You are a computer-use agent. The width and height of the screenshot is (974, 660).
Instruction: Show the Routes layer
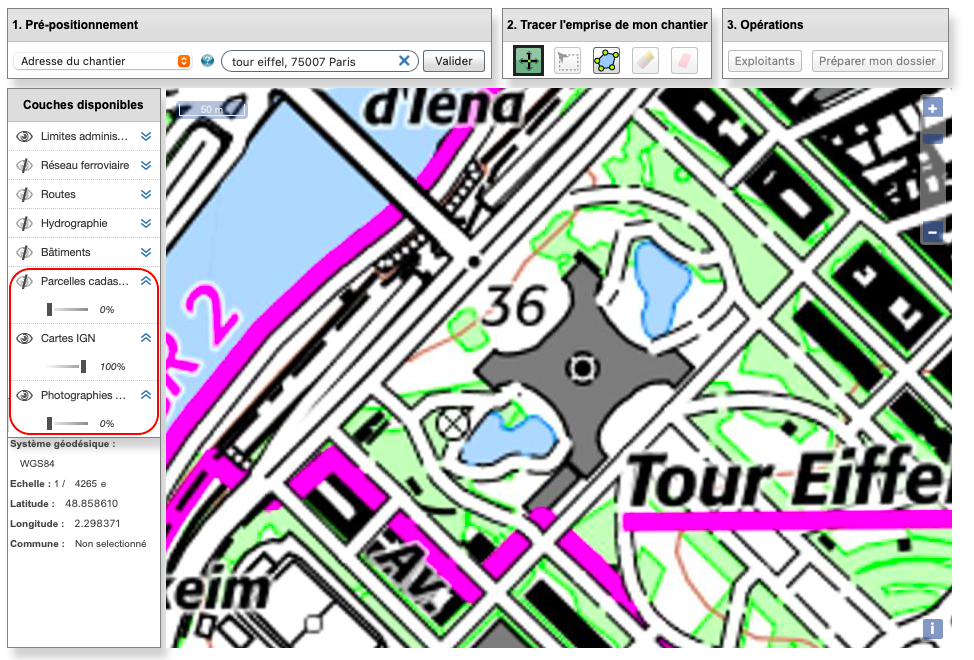click(24, 194)
